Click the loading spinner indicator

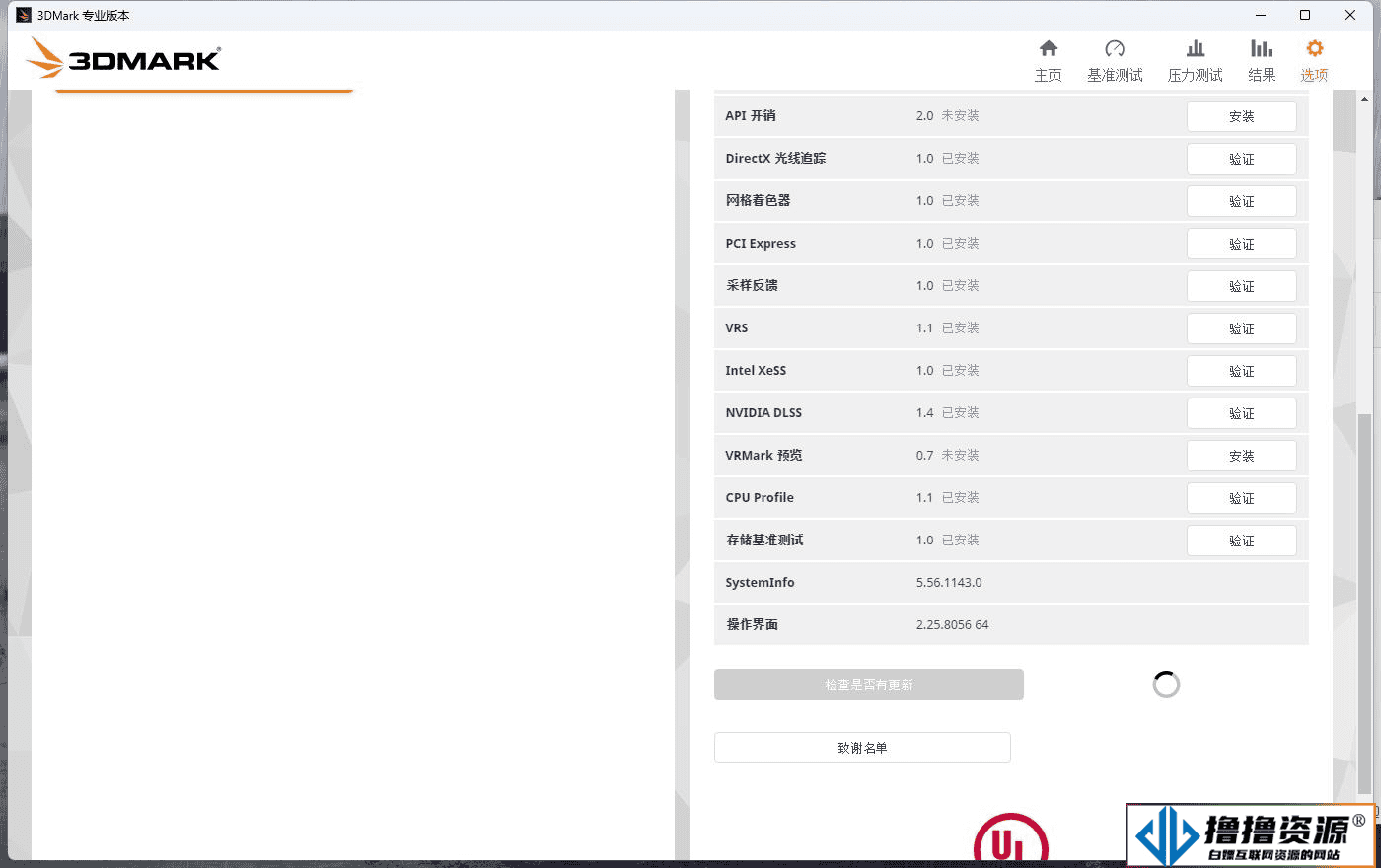click(x=1166, y=685)
